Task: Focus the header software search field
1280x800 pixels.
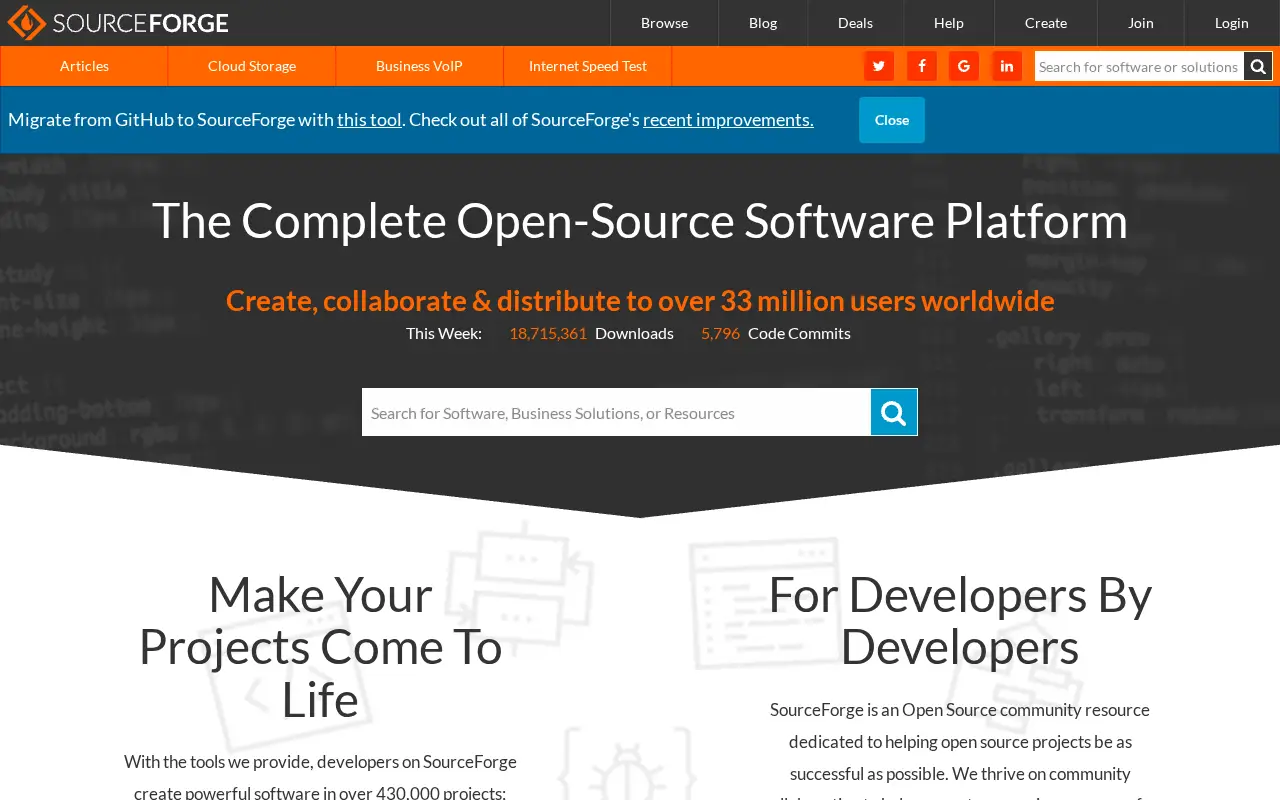Action: (1139, 67)
